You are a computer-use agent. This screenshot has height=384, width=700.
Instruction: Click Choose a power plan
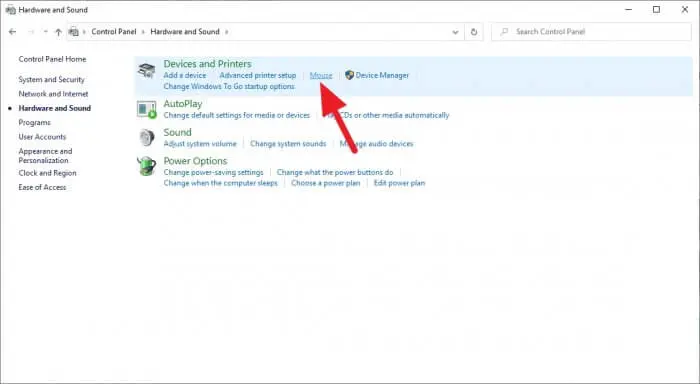(x=325, y=183)
